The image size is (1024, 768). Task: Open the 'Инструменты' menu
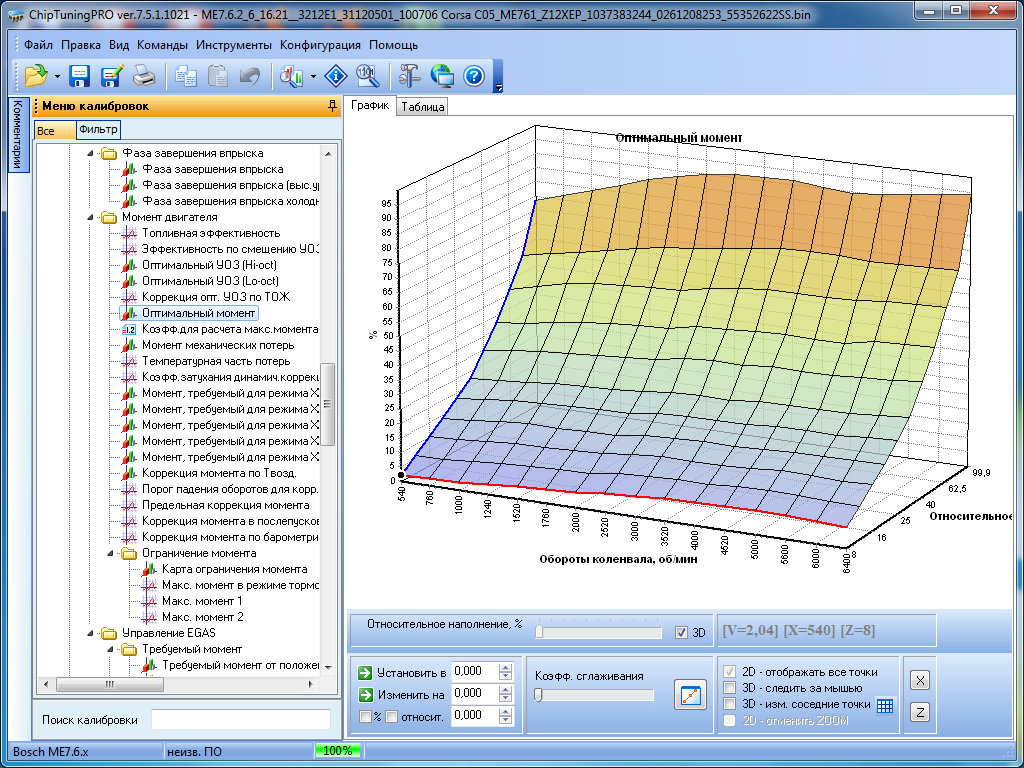click(233, 45)
